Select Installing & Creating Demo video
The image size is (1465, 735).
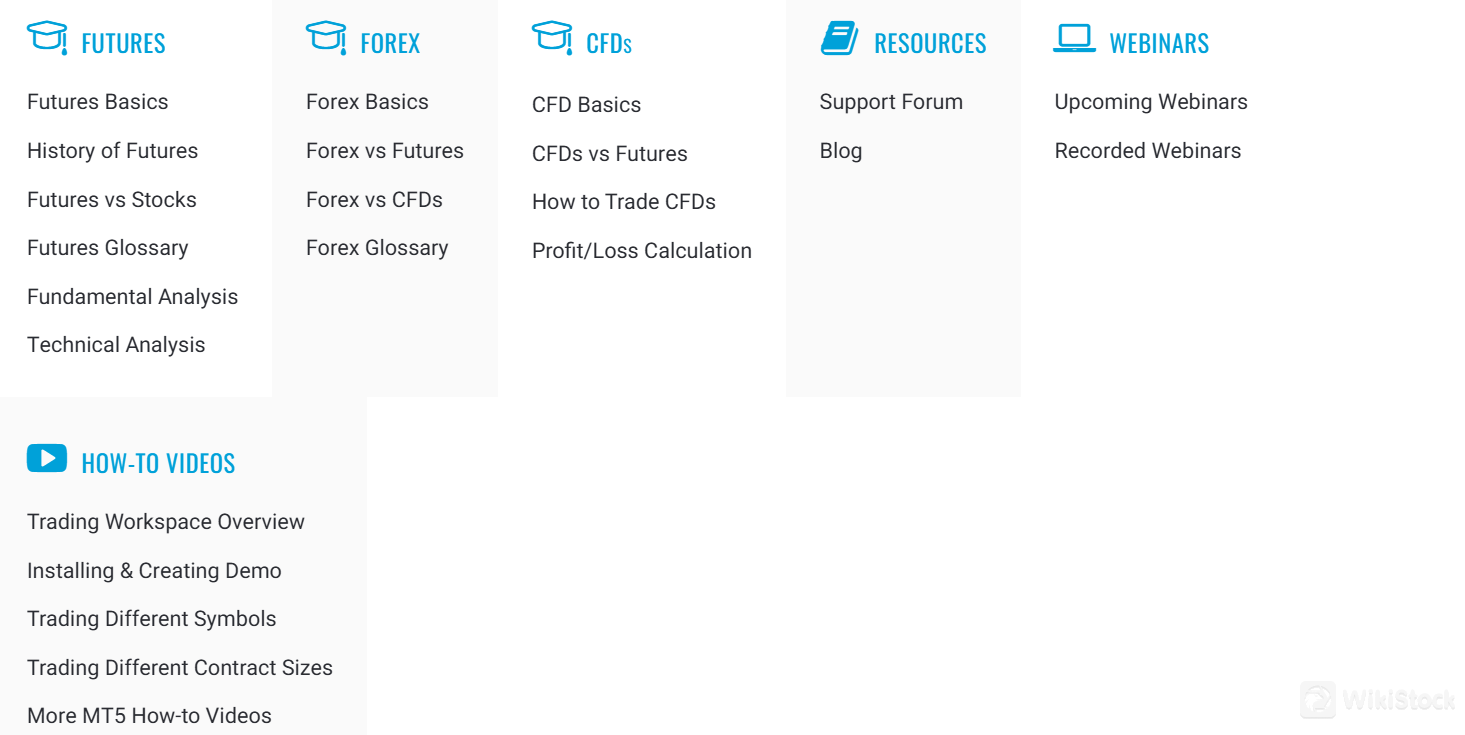154,571
